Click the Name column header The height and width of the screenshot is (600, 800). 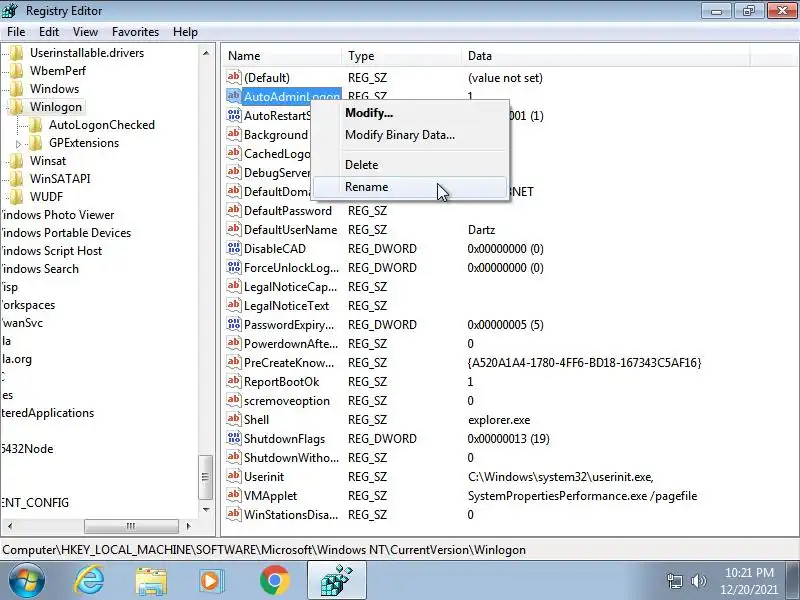point(282,56)
